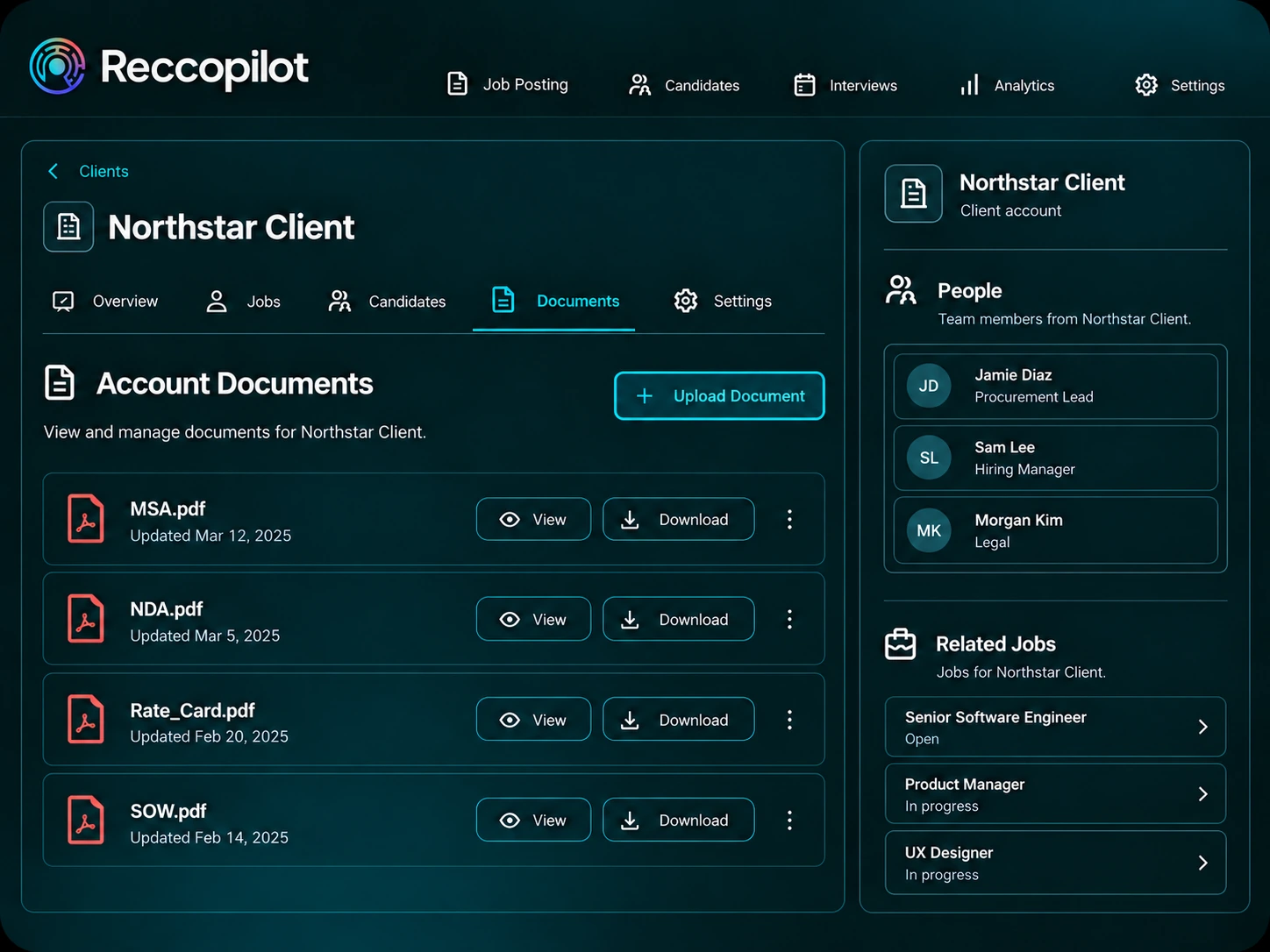Go to Interviews in top navigation
Screen dimensions: 1270x952
pos(845,85)
